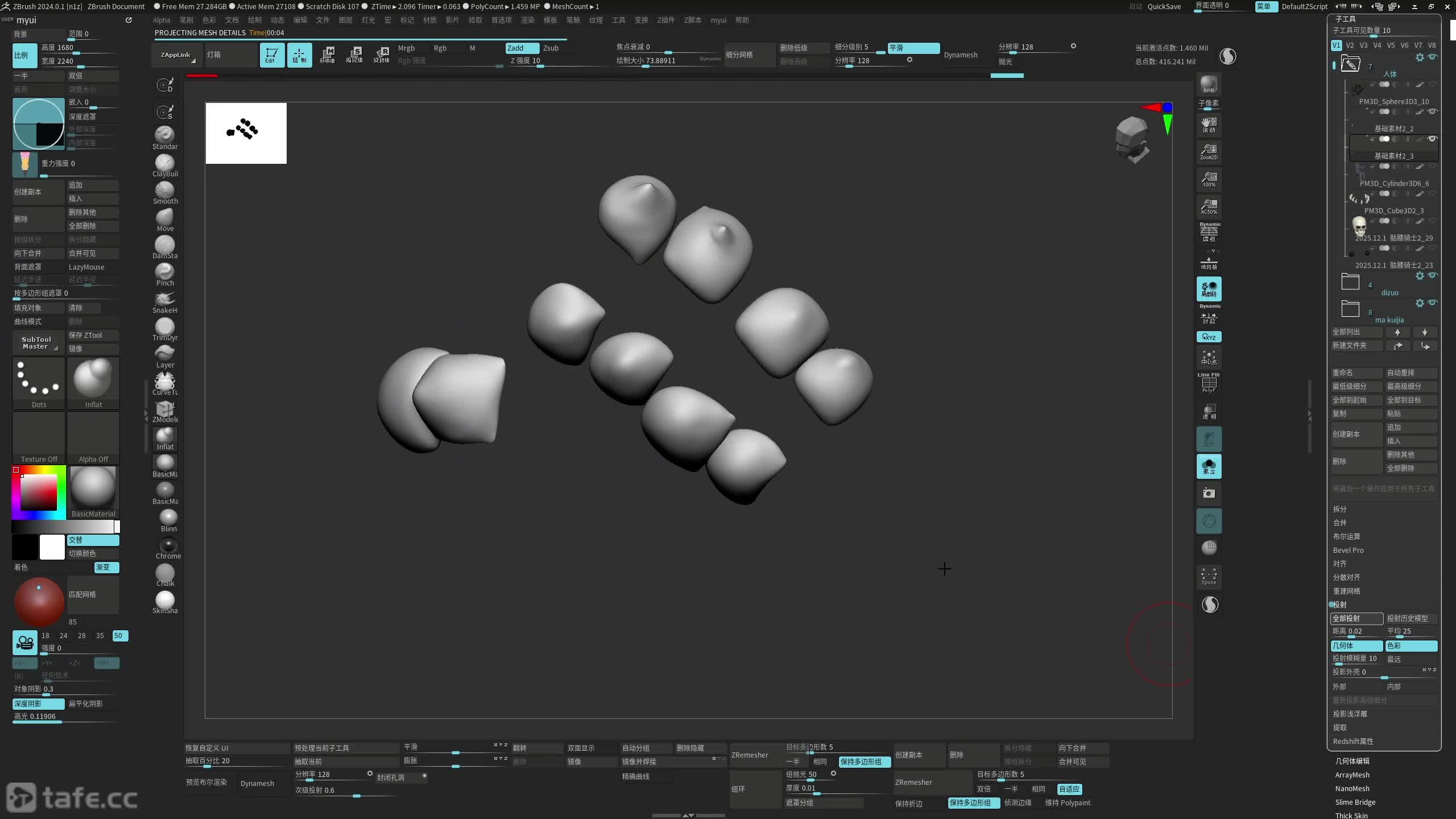Toggle the PolyF line fill display
Image resolution: width=1456 pixels, height=819 pixels.
click(x=1209, y=383)
